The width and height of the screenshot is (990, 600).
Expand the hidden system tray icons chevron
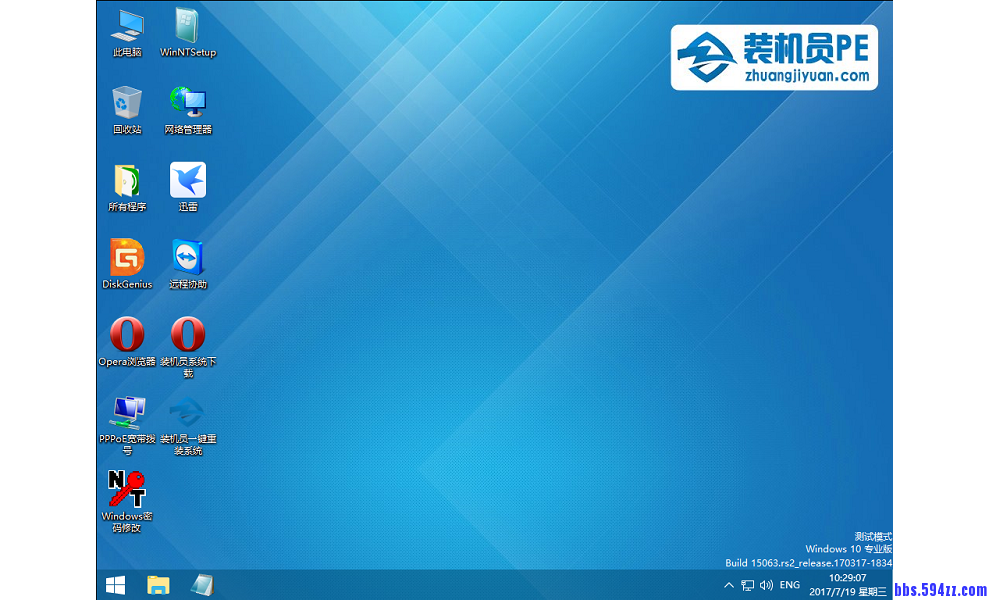point(729,585)
